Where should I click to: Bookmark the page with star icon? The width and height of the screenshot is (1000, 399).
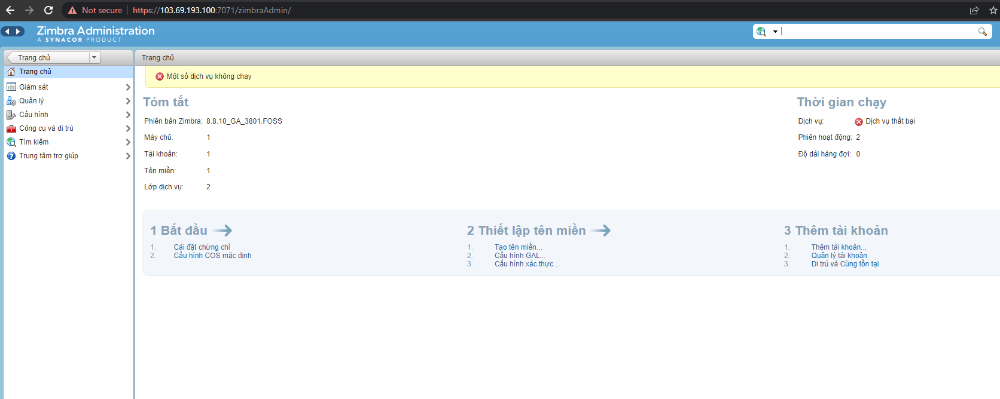(992, 10)
